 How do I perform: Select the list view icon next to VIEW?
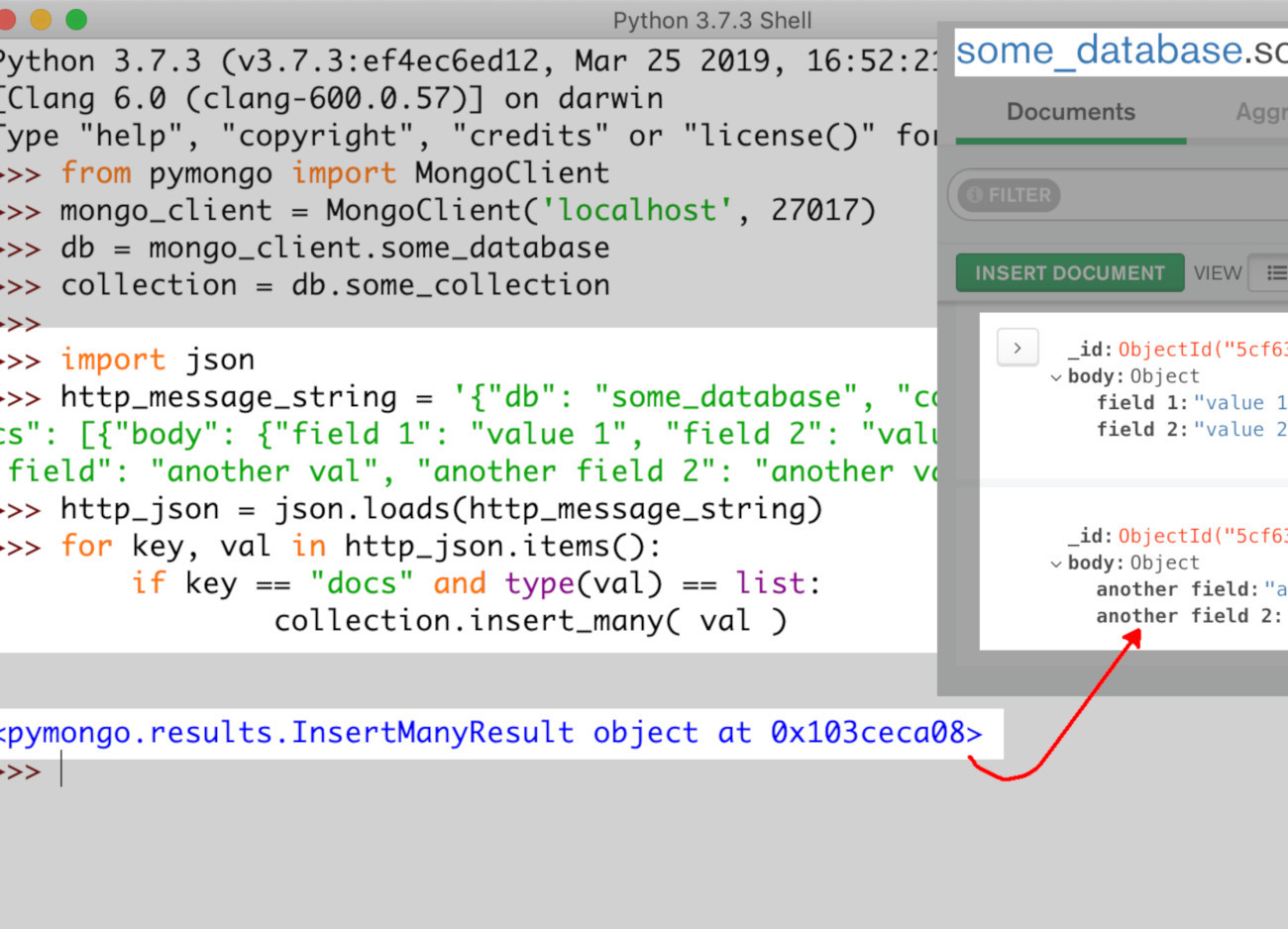(1277, 272)
